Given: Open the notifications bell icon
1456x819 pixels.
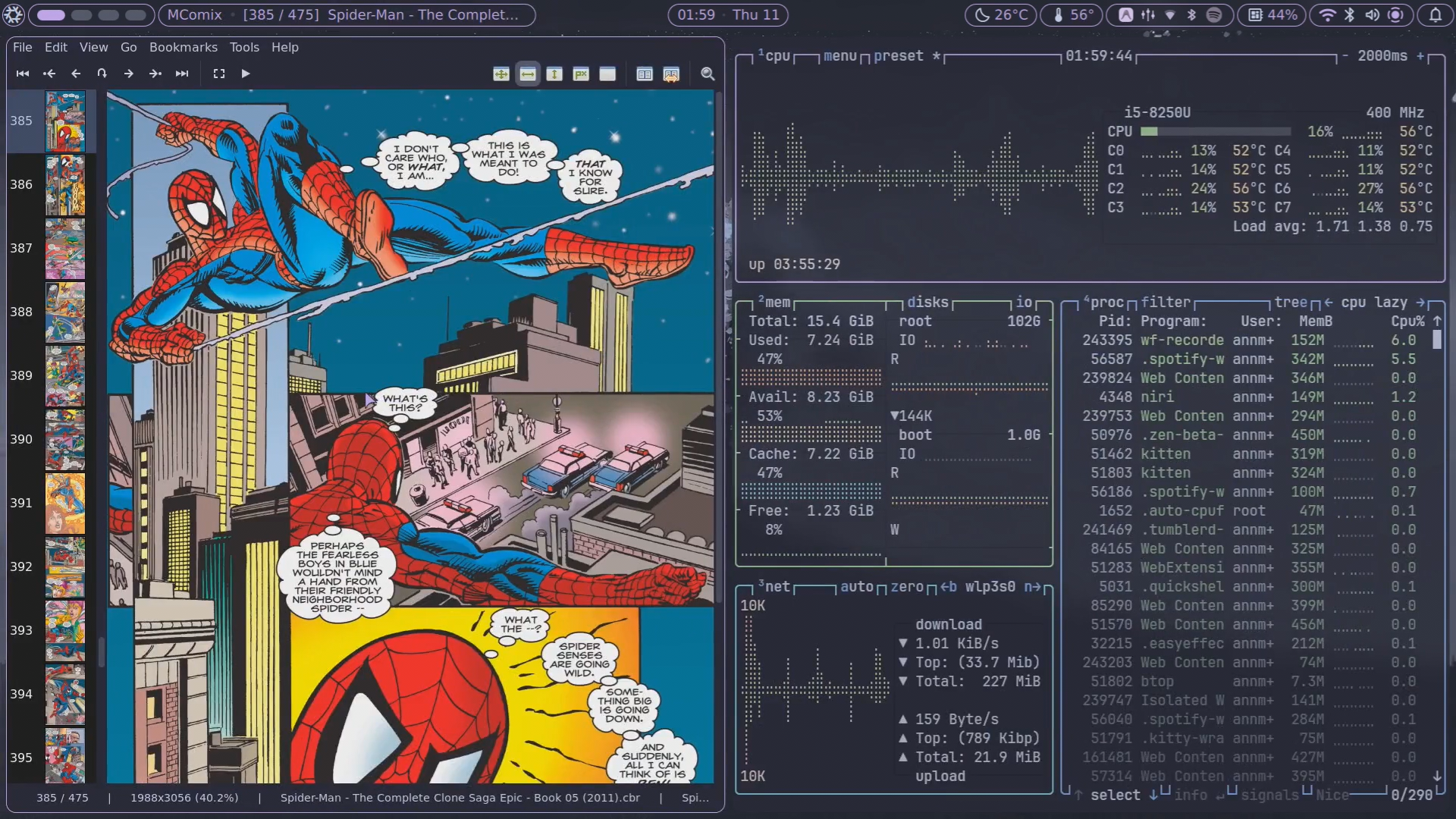Looking at the screenshot, I should (1436, 15).
